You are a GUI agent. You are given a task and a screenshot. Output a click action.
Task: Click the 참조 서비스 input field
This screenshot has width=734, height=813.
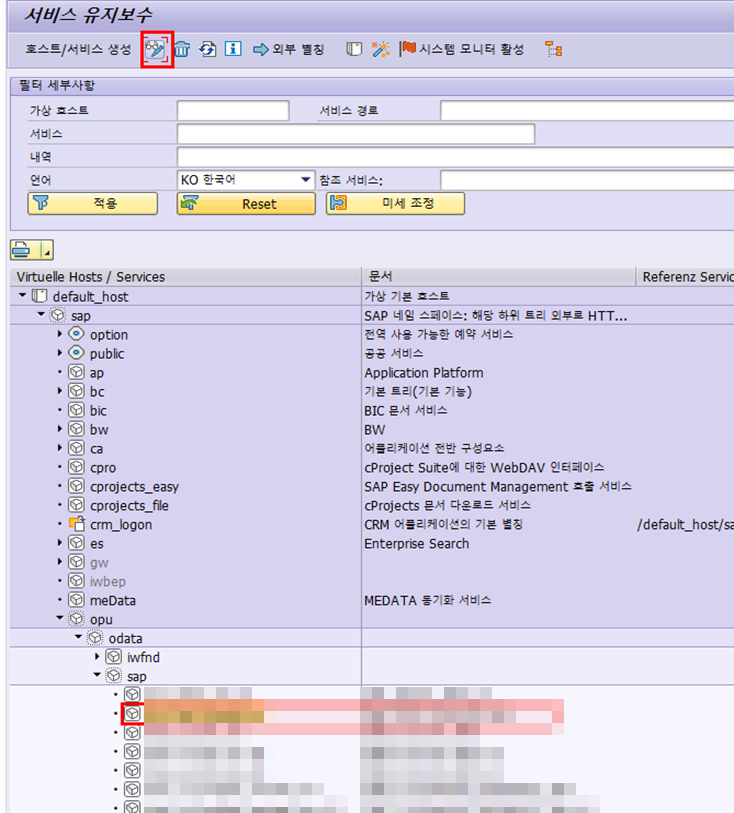[x=587, y=180]
